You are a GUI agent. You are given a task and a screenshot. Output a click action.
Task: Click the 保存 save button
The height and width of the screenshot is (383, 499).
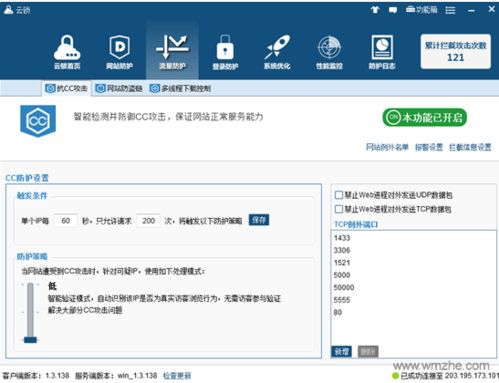point(259,220)
